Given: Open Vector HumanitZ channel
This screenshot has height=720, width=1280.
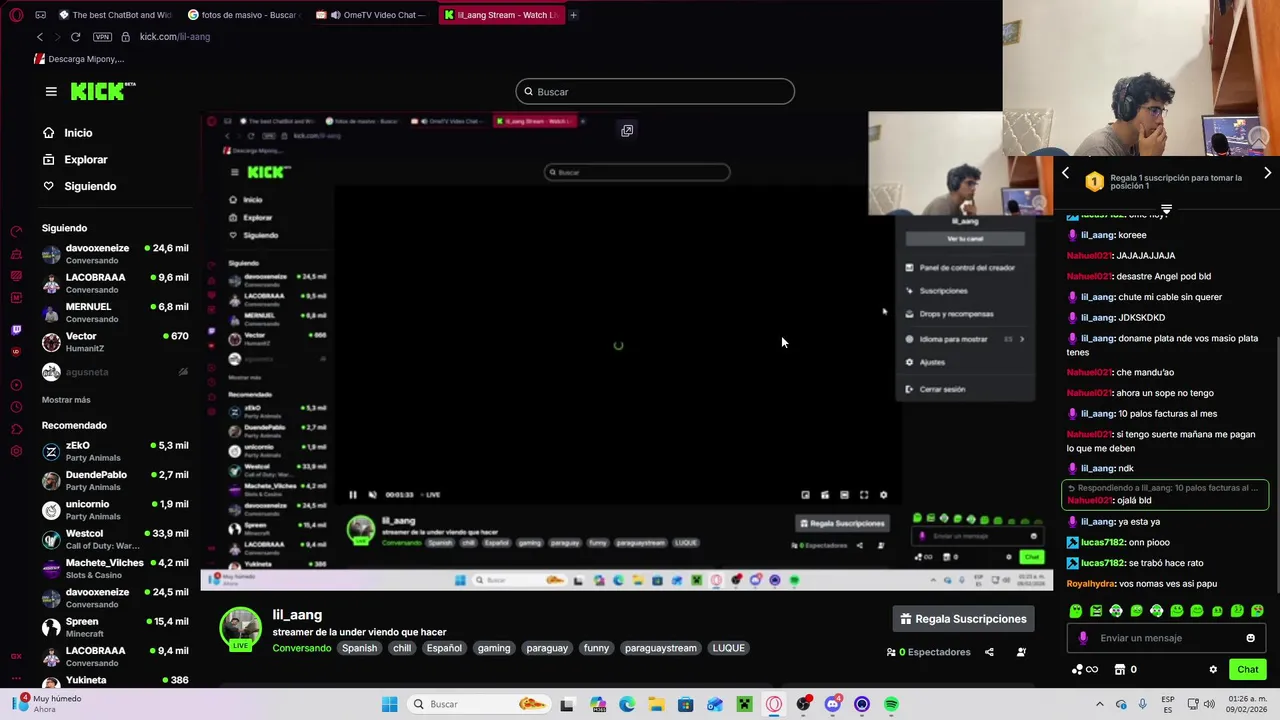Looking at the screenshot, I should (115, 342).
